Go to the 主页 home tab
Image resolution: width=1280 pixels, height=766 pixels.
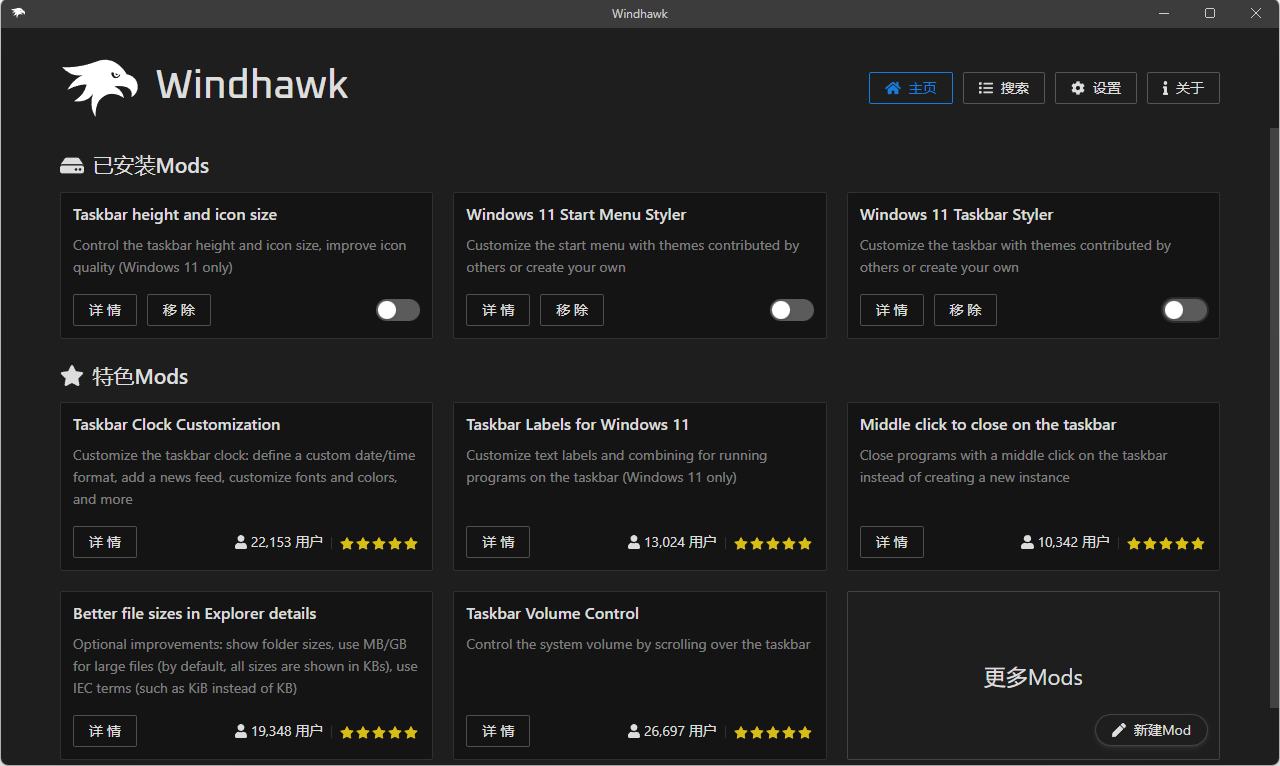(x=911, y=88)
